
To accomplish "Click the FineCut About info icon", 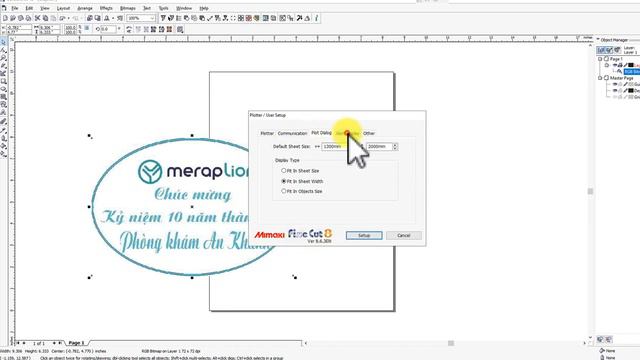I will point(316,18).
